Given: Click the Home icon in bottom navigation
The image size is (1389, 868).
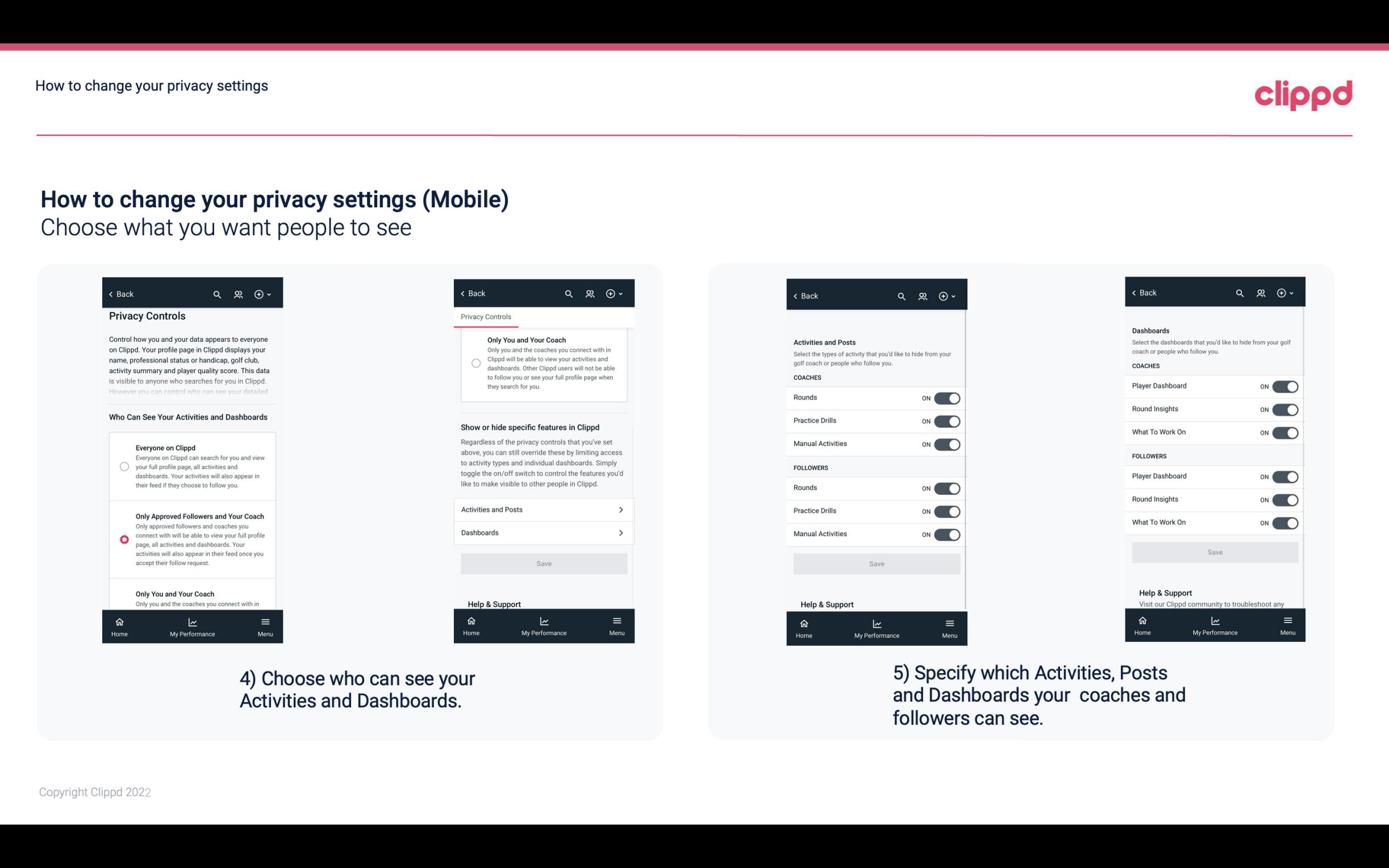Looking at the screenshot, I should [x=119, y=621].
